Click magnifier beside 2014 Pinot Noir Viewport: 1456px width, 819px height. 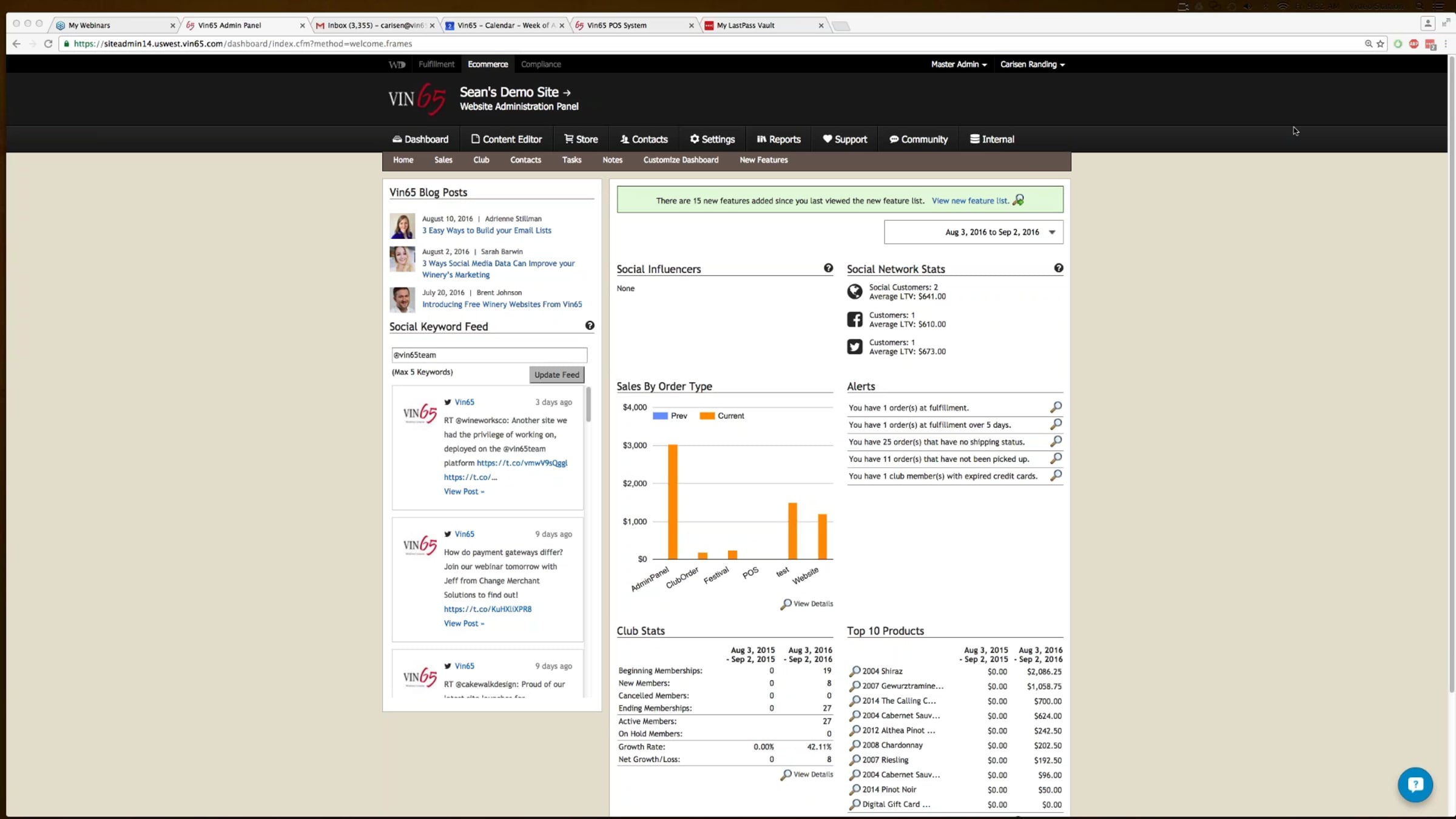[x=855, y=789]
